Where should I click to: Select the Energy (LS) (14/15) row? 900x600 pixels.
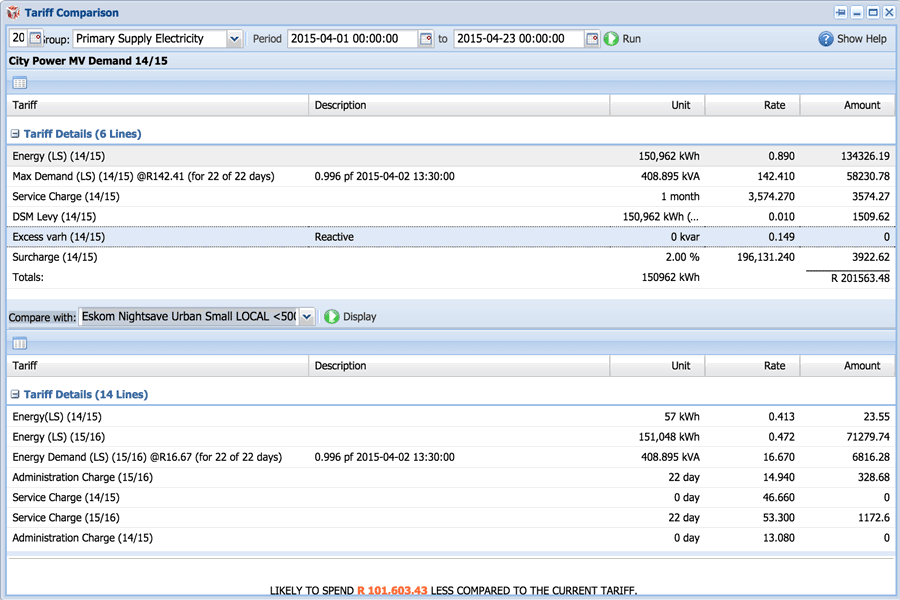[x=451, y=156]
